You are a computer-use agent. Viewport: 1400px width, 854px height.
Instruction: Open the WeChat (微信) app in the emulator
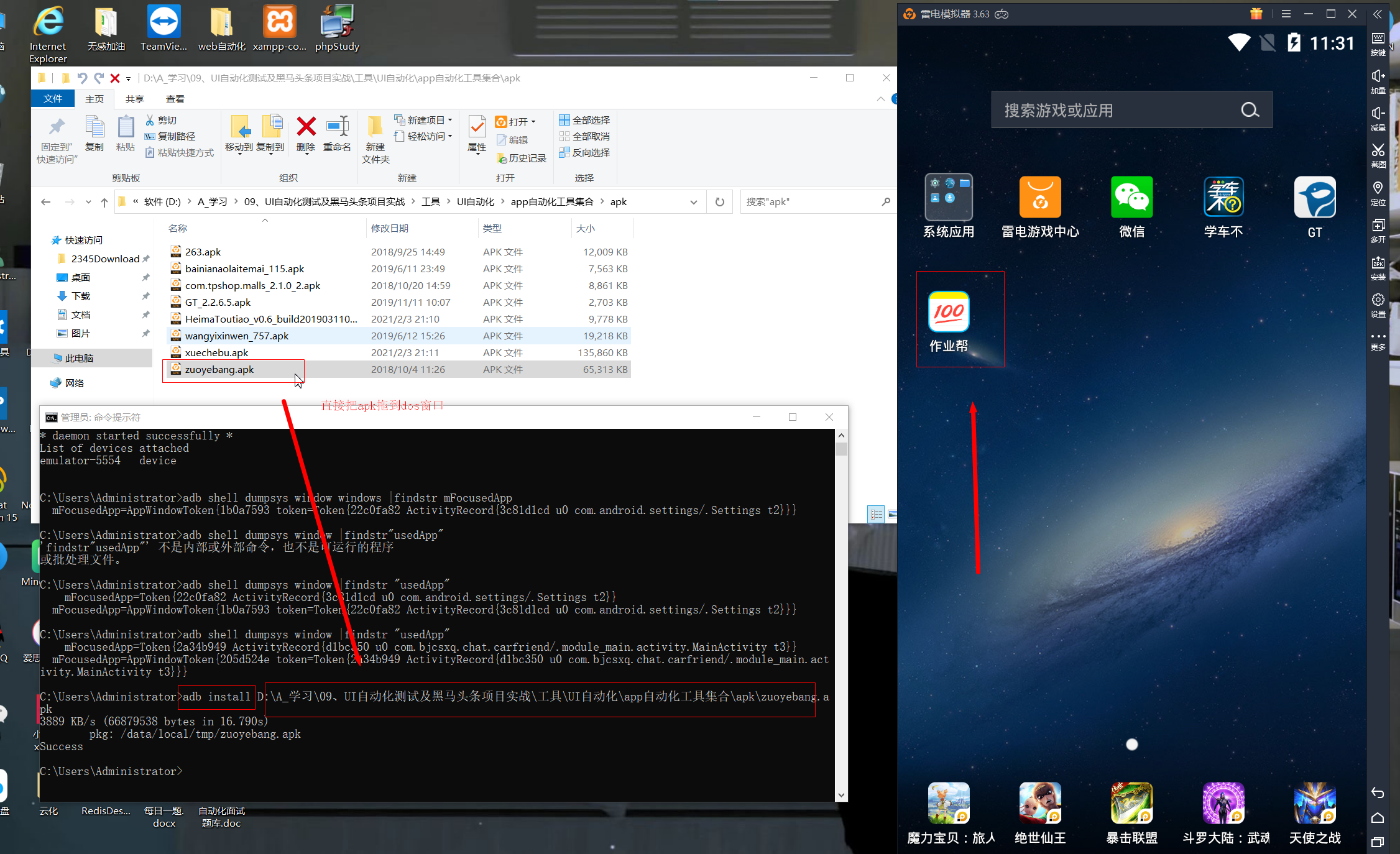click(1131, 198)
